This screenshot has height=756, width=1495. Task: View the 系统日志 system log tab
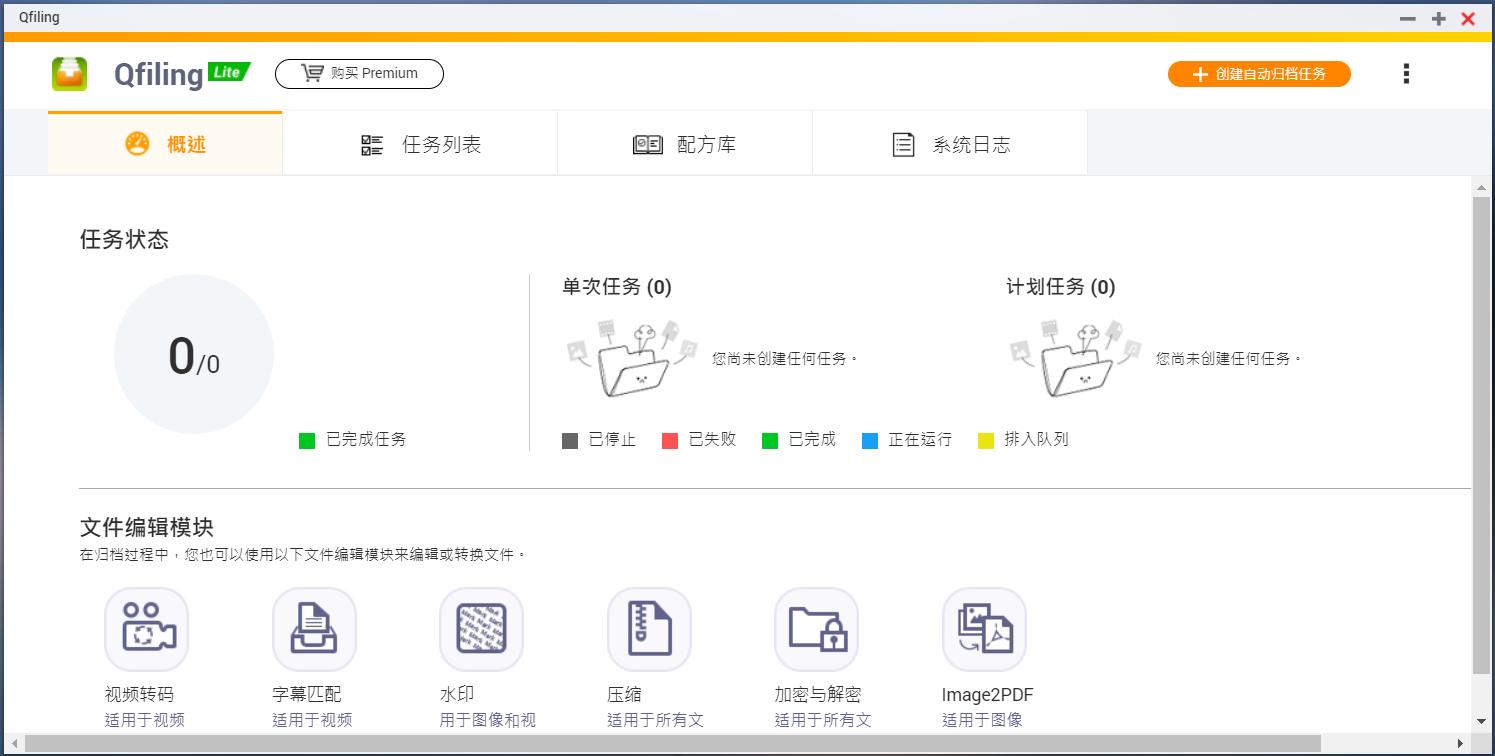[950, 143]
